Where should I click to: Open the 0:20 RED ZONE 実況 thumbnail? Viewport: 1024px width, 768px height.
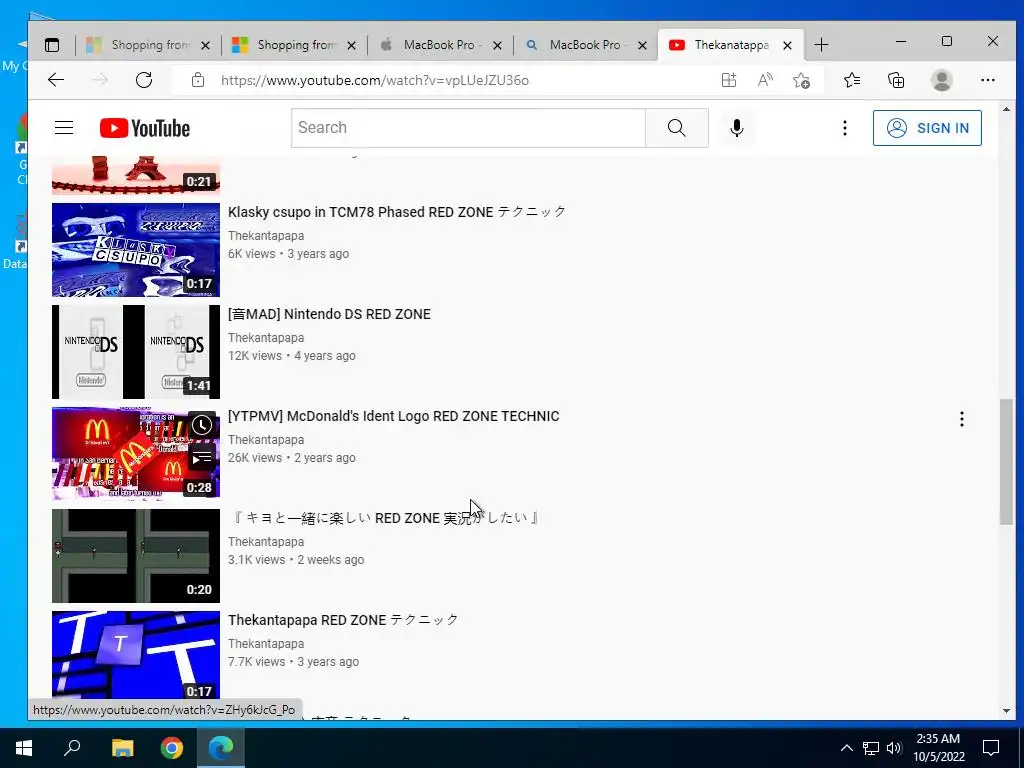tap(136, 556)
